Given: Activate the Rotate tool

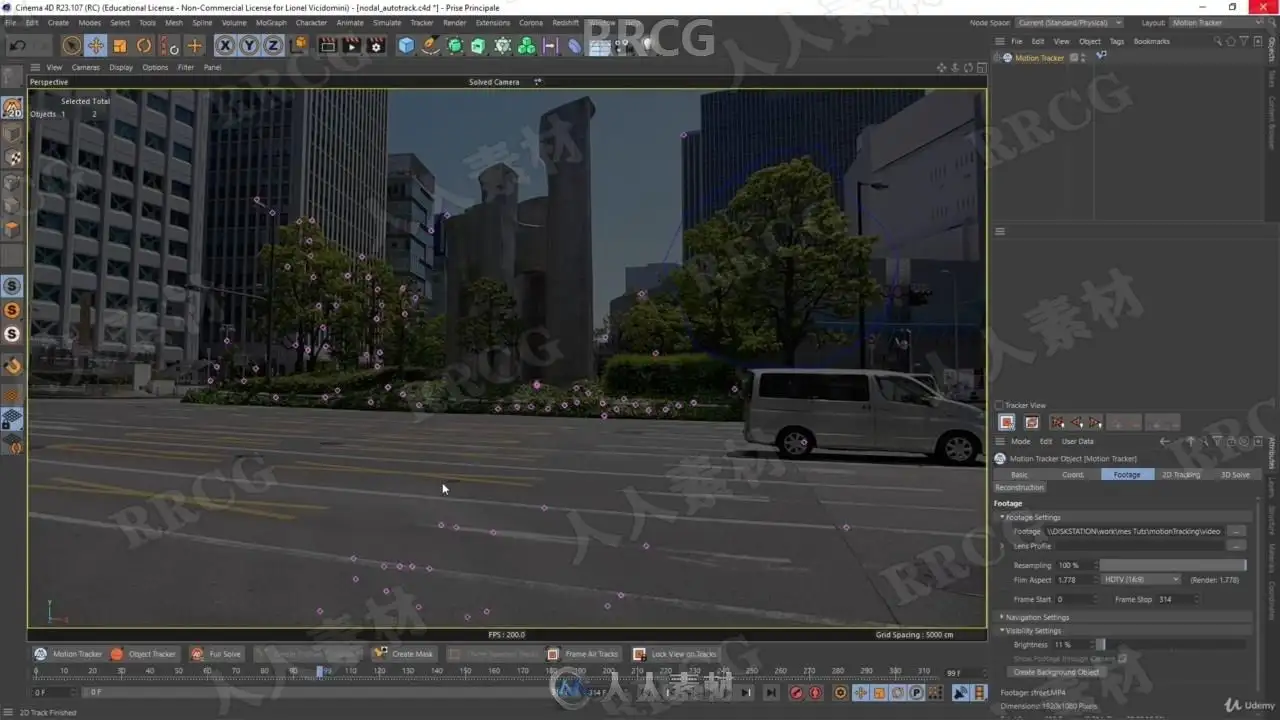Looking at the screenshot, I should coord(144,45).
